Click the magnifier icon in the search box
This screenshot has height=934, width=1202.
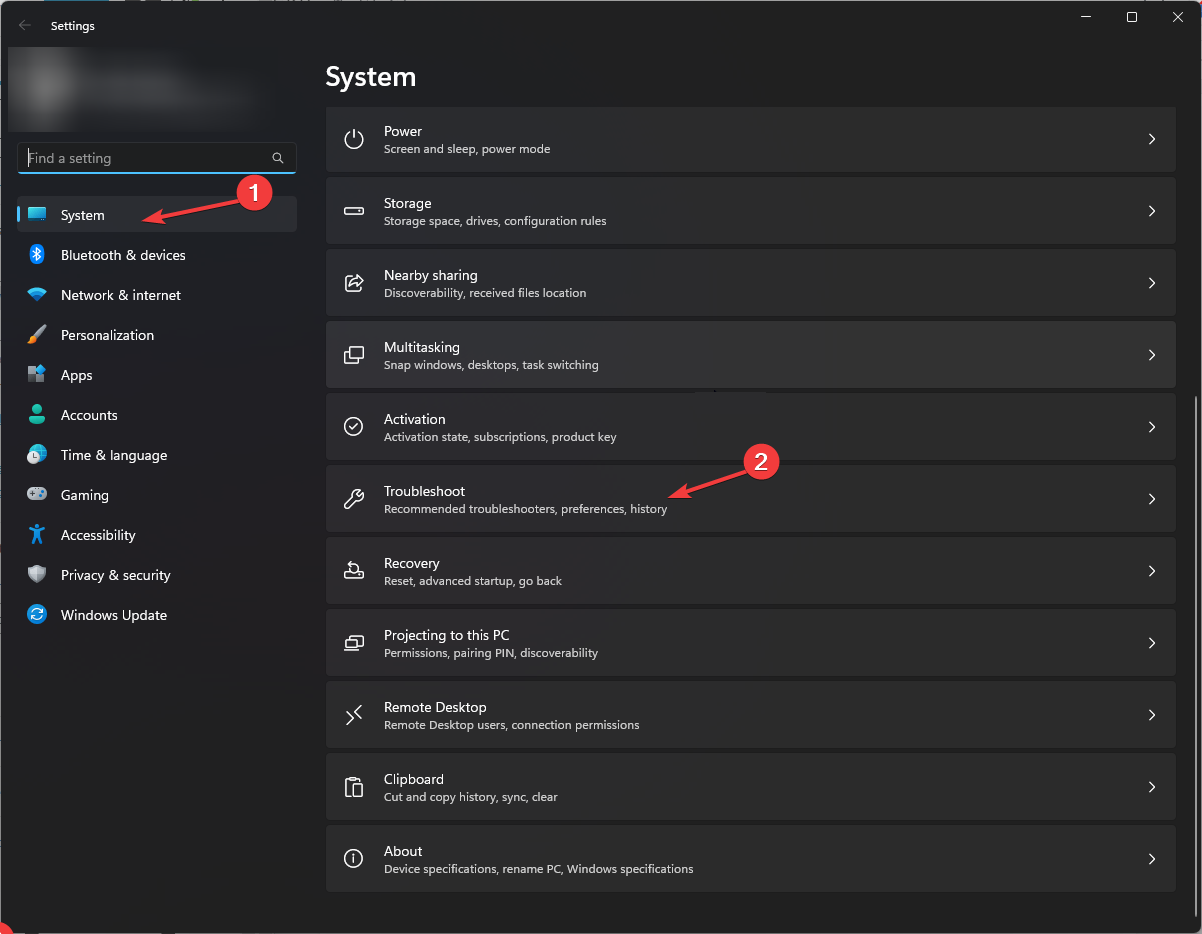pos(278,158)
